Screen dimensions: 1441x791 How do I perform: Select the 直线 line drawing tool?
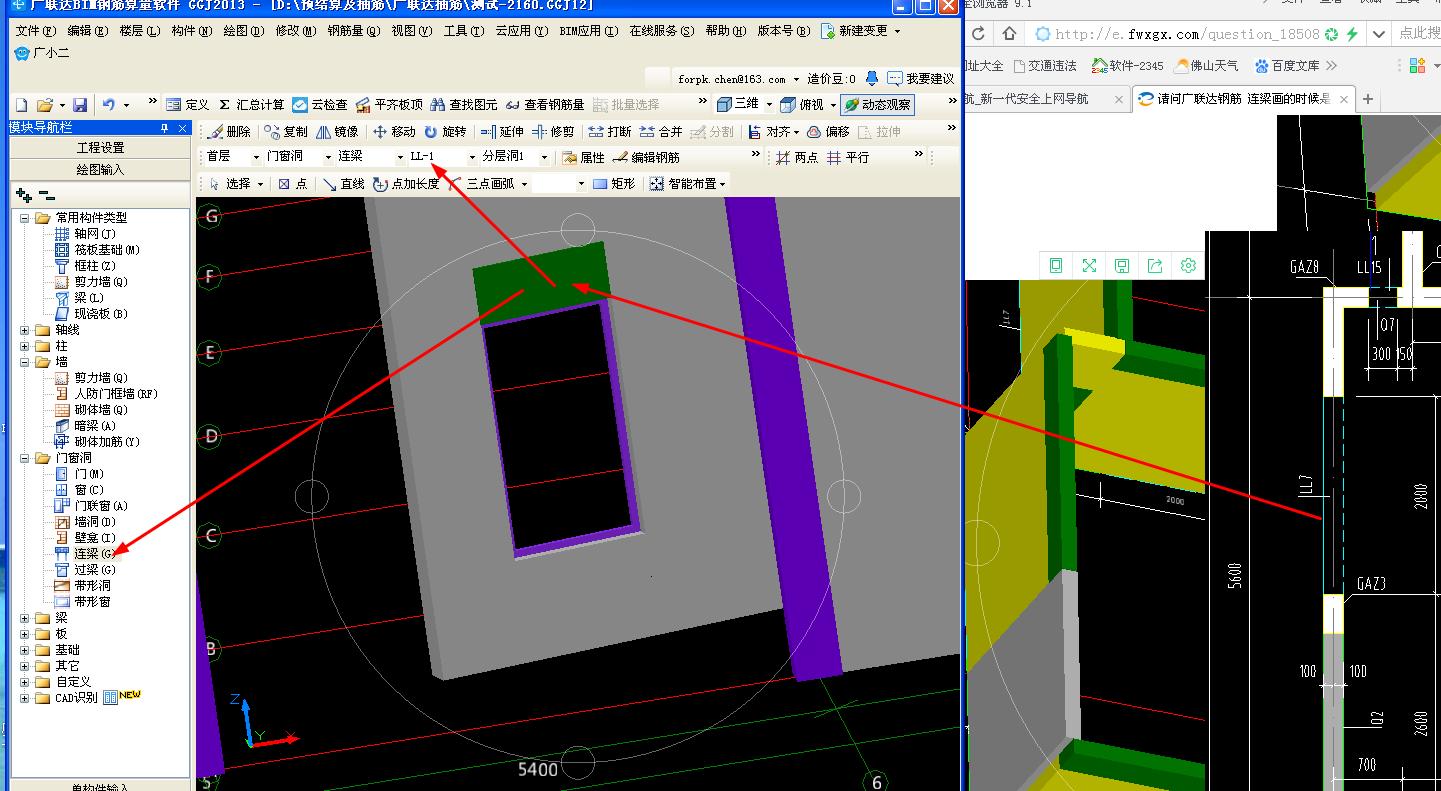(343, 184)
